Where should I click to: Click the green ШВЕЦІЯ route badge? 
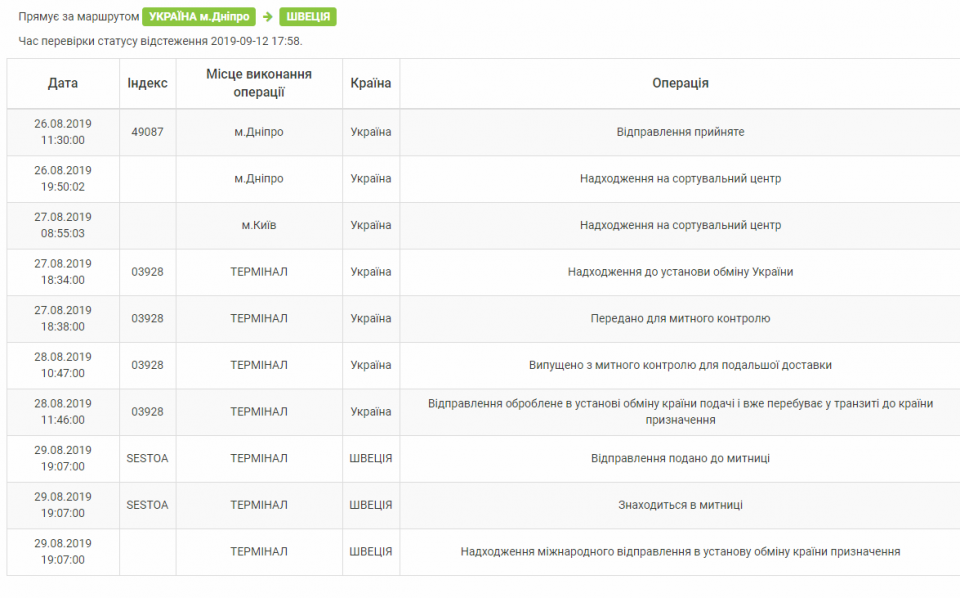[308, 17]
